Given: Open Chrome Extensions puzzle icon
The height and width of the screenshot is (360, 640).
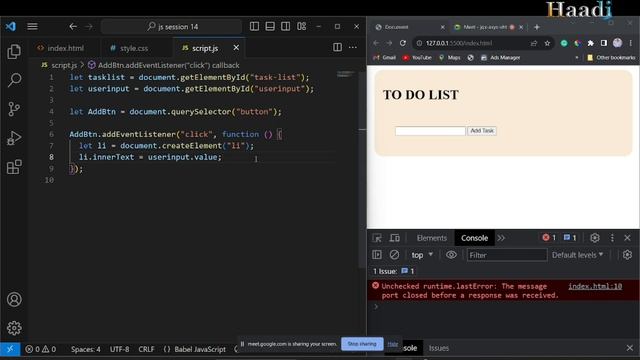Looking at the screenshot, I should (591, 43).
